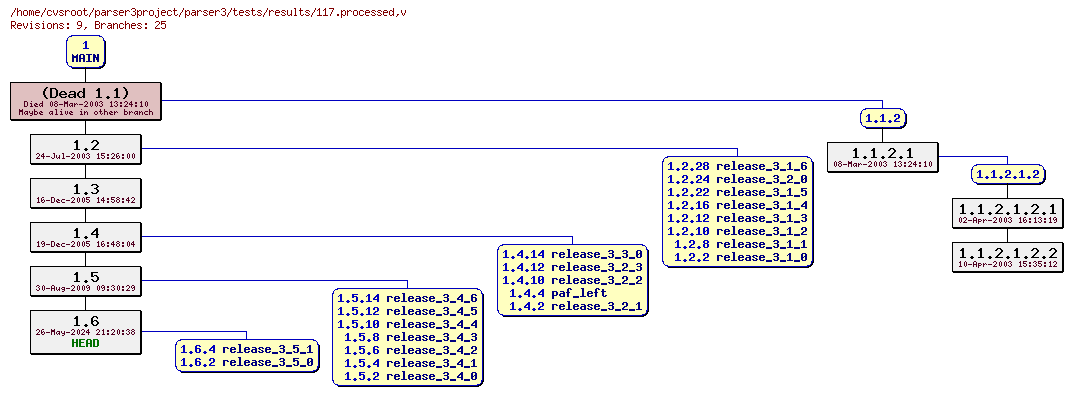Select branch 1.6.4 release_3_5_1
1072x395 pixels.
tap(247, 349)
